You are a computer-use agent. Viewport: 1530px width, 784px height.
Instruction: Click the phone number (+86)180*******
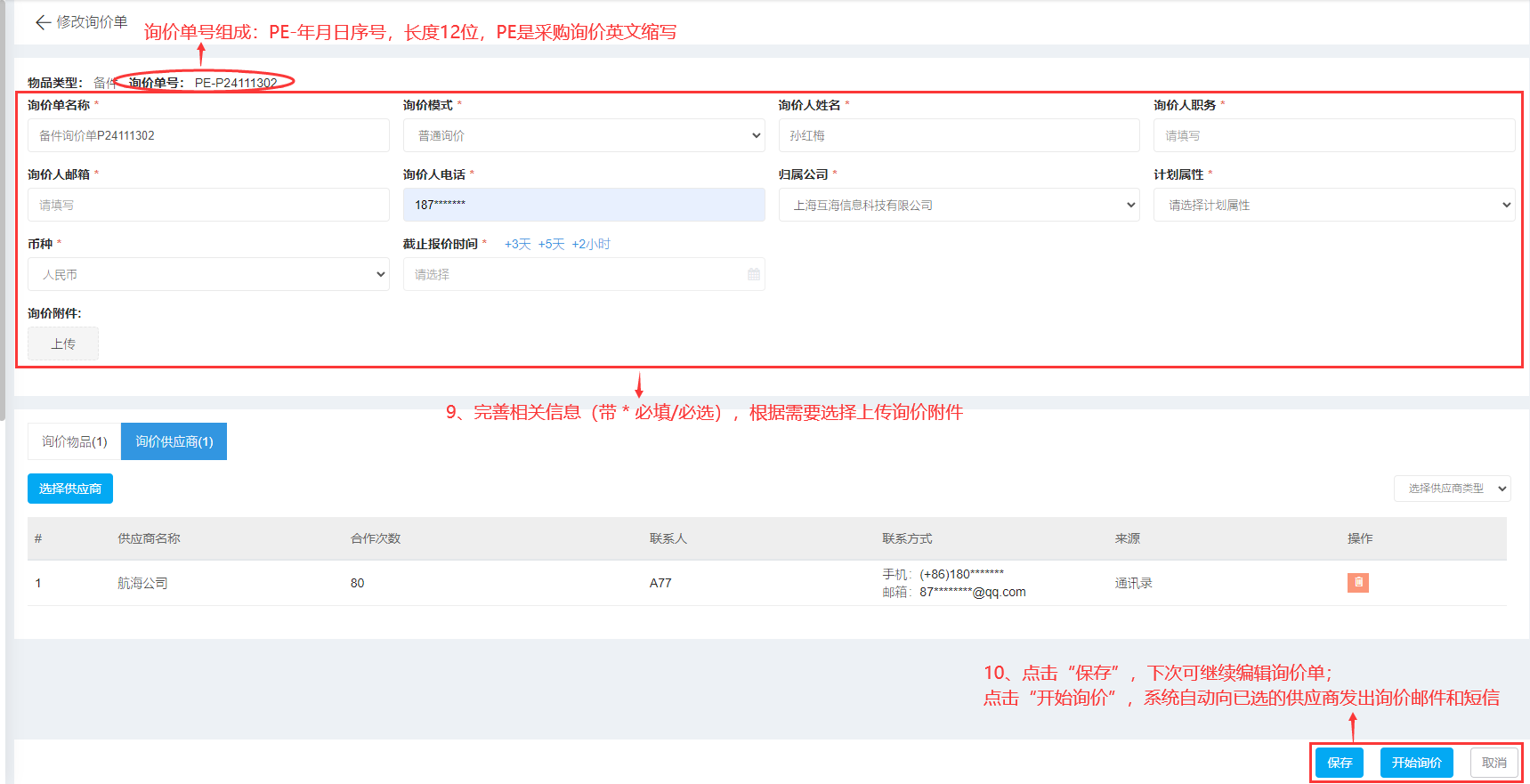(x=961, y=574)
